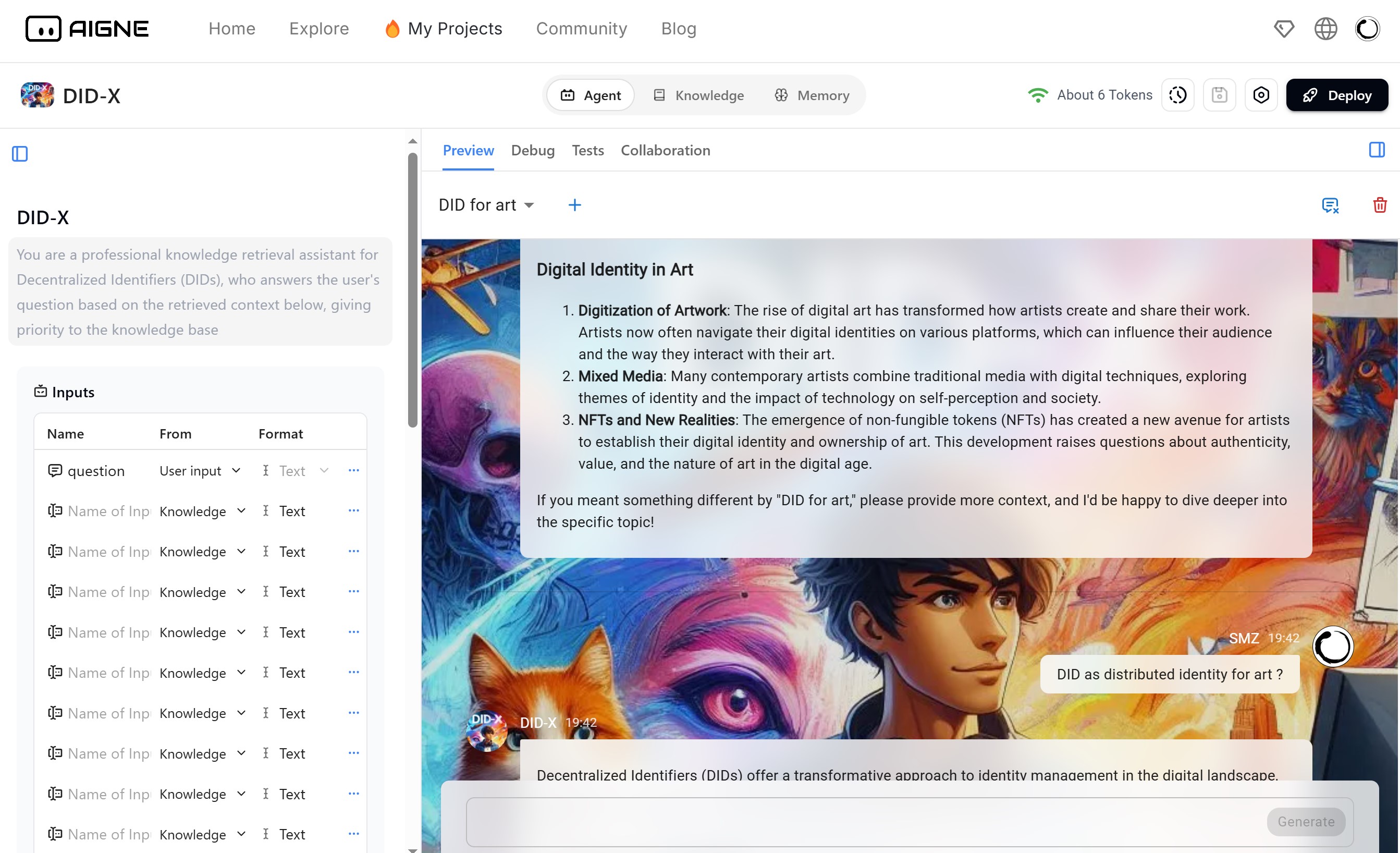
Task: Open the language globe icon
Action: coord(1325,28)
